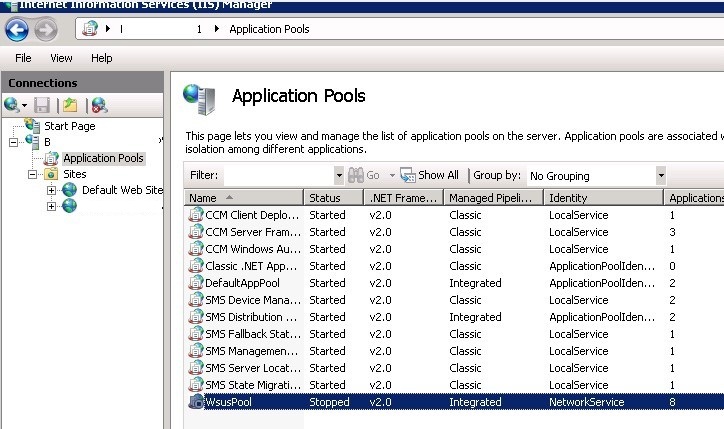The image size is (724, 429).
Task: Open the Create New Connection icon
Action: click(12, 105)
